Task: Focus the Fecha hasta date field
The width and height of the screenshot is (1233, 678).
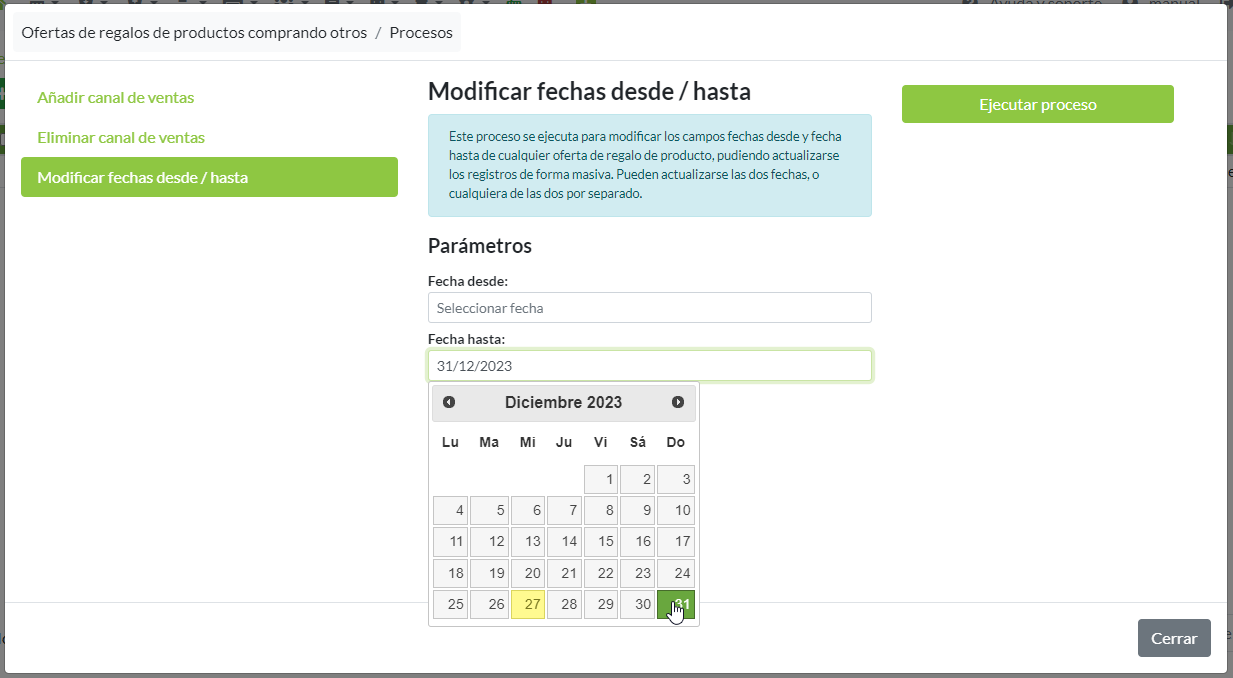Action: [x=649, y=366]
